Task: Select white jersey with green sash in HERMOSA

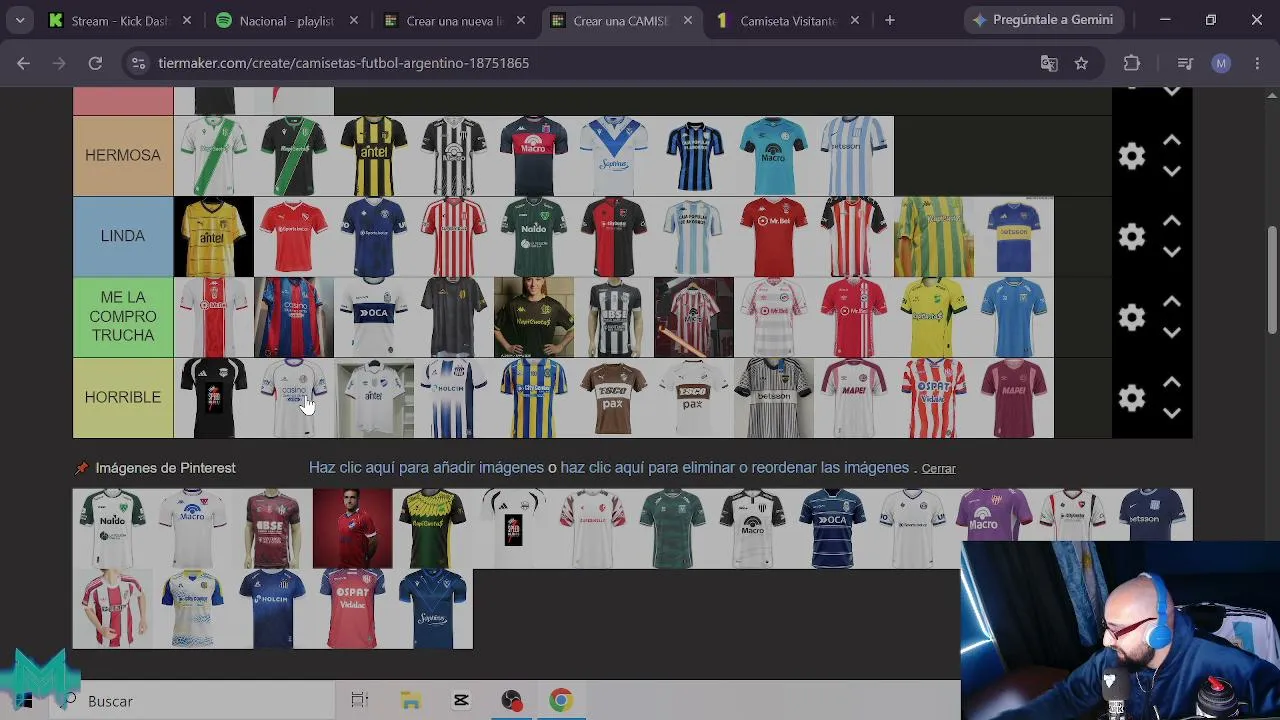Action: (214, 156)
